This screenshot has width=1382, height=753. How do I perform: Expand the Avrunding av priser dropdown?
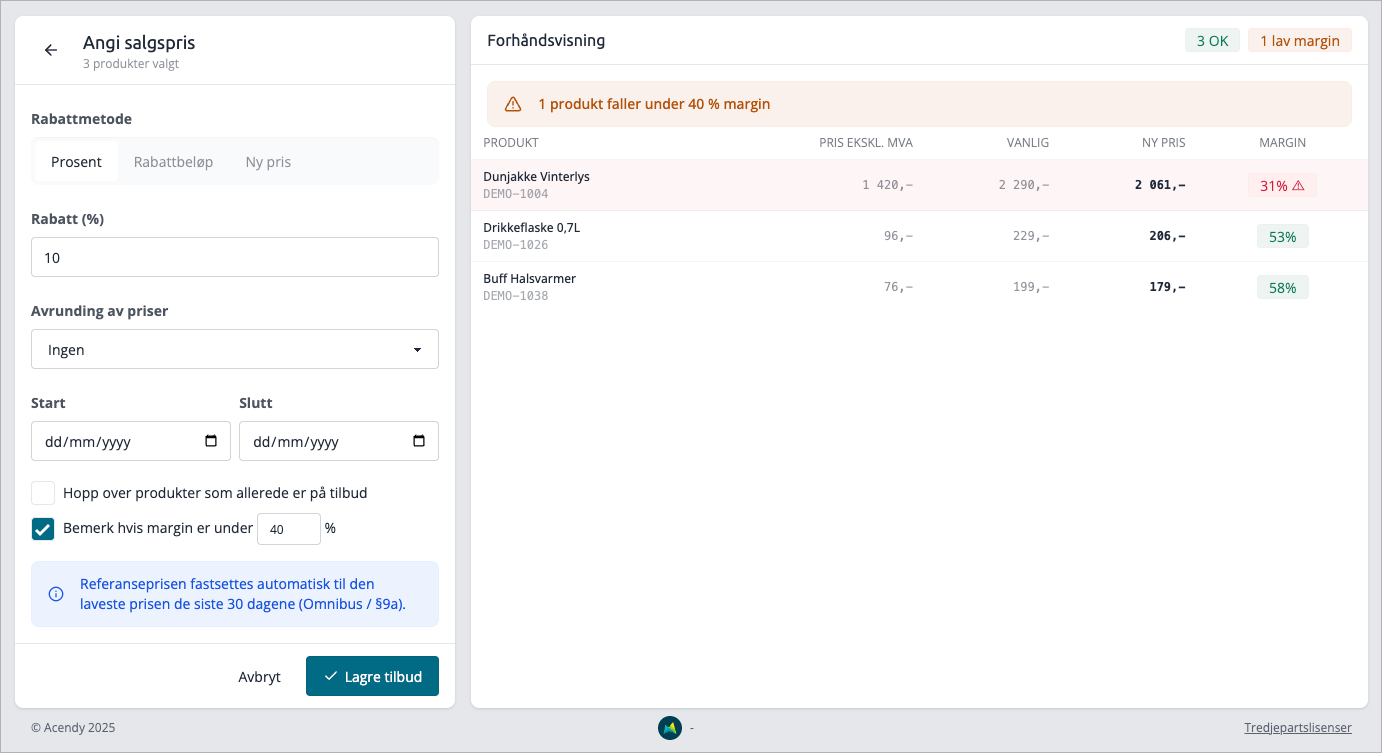tap(235, 349)
